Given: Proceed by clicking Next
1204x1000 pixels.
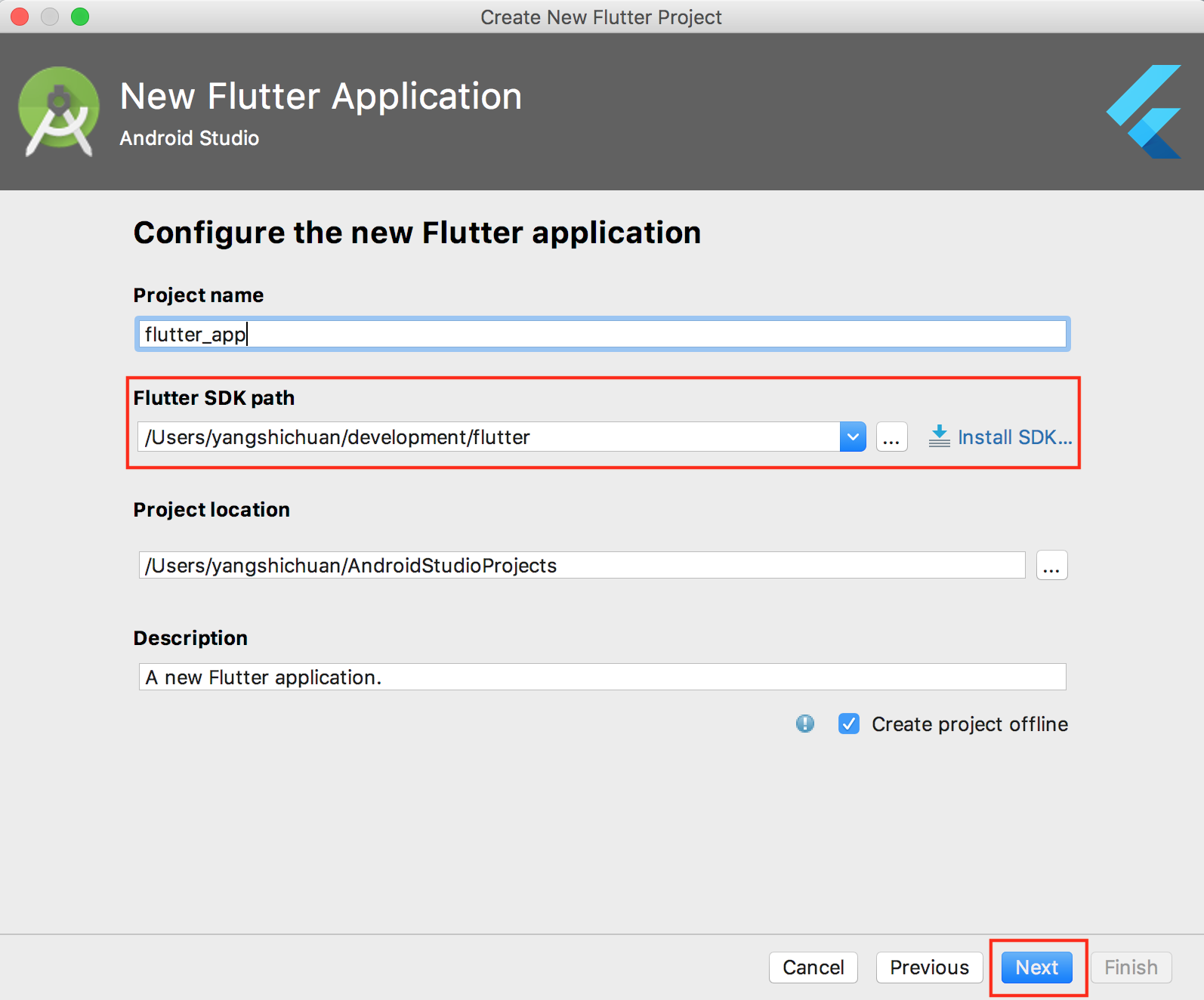Looking at the screenshot, I should [1036, 967].
